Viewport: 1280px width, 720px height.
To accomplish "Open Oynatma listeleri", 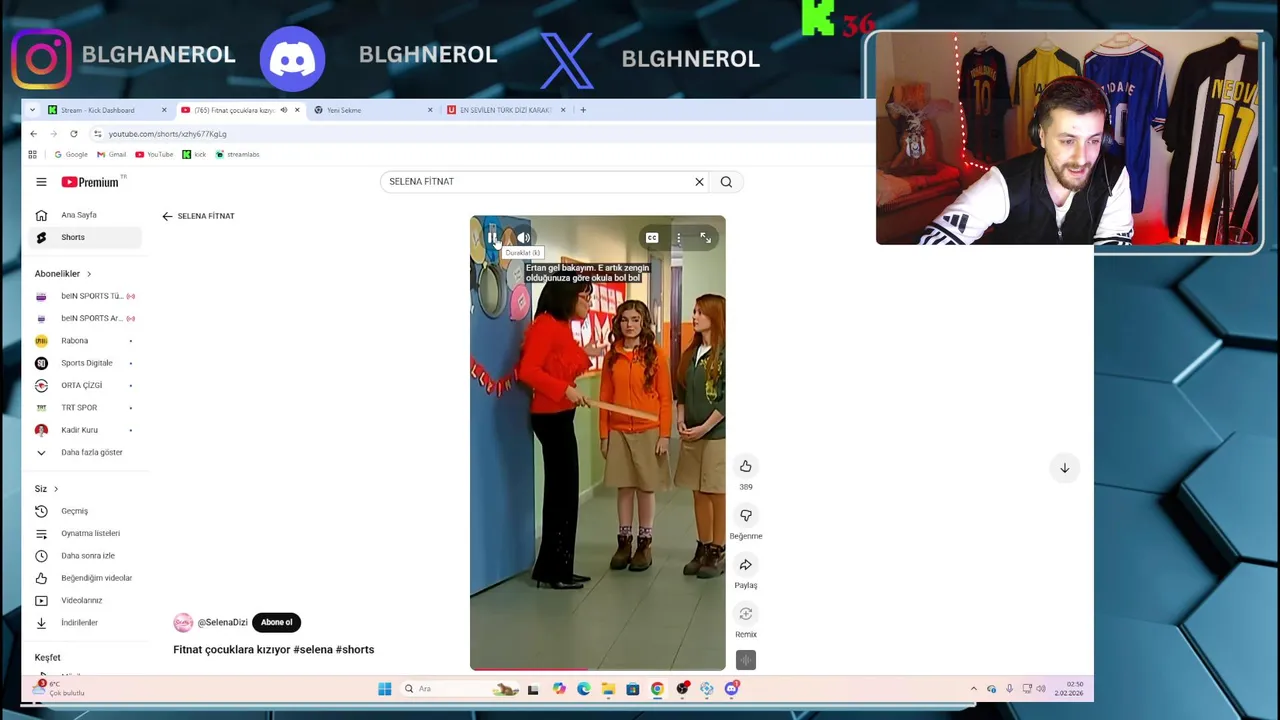I will point(84,533).
